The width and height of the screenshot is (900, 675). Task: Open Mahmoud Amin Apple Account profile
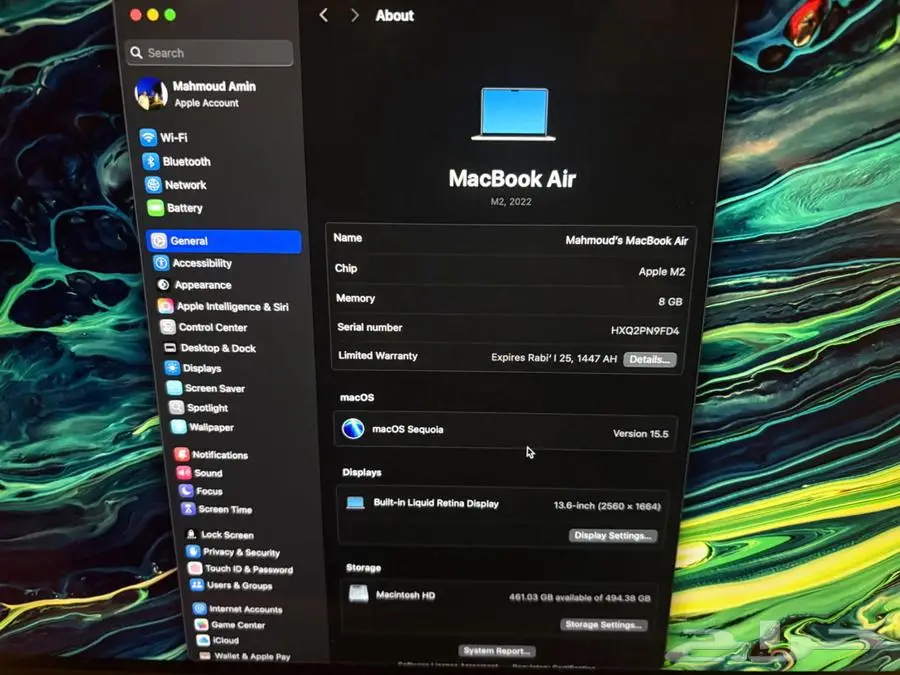(x=196, y=94)
